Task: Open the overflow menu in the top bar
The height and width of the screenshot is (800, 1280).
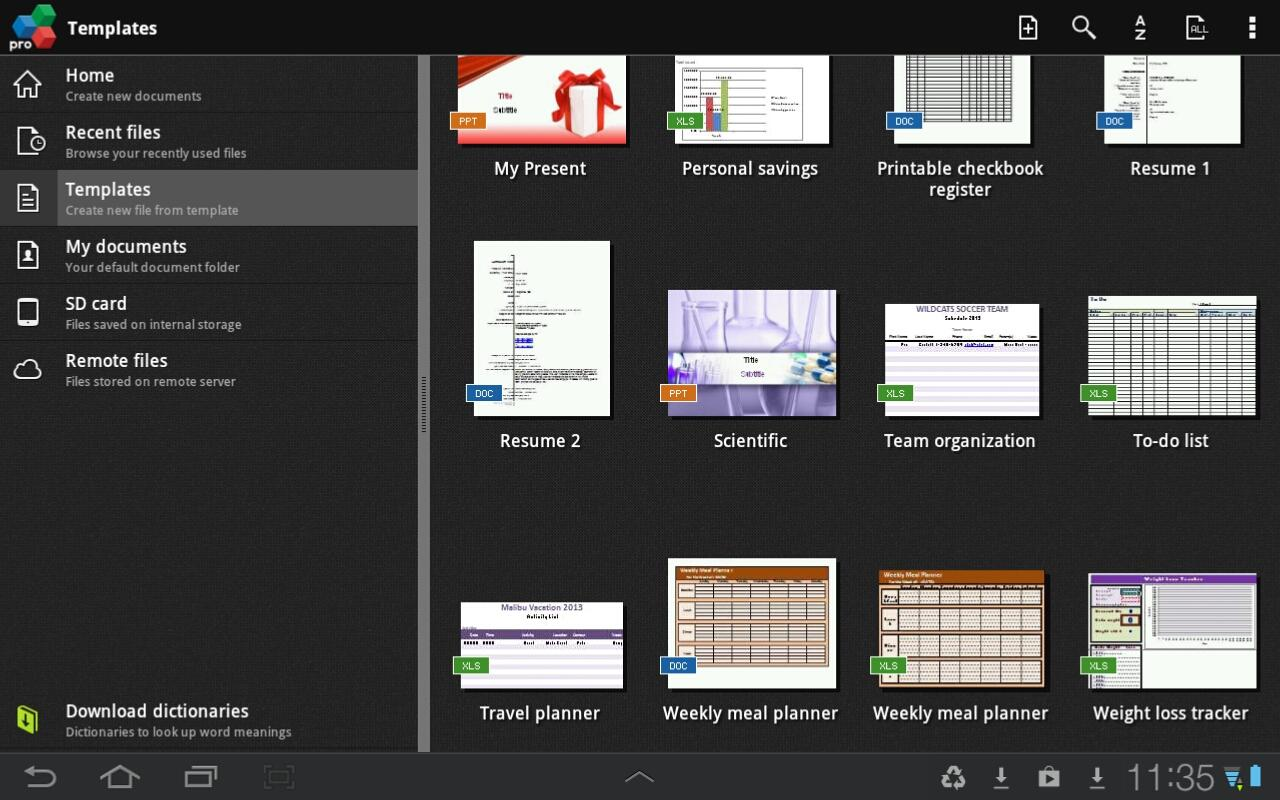Action: 1252,27
